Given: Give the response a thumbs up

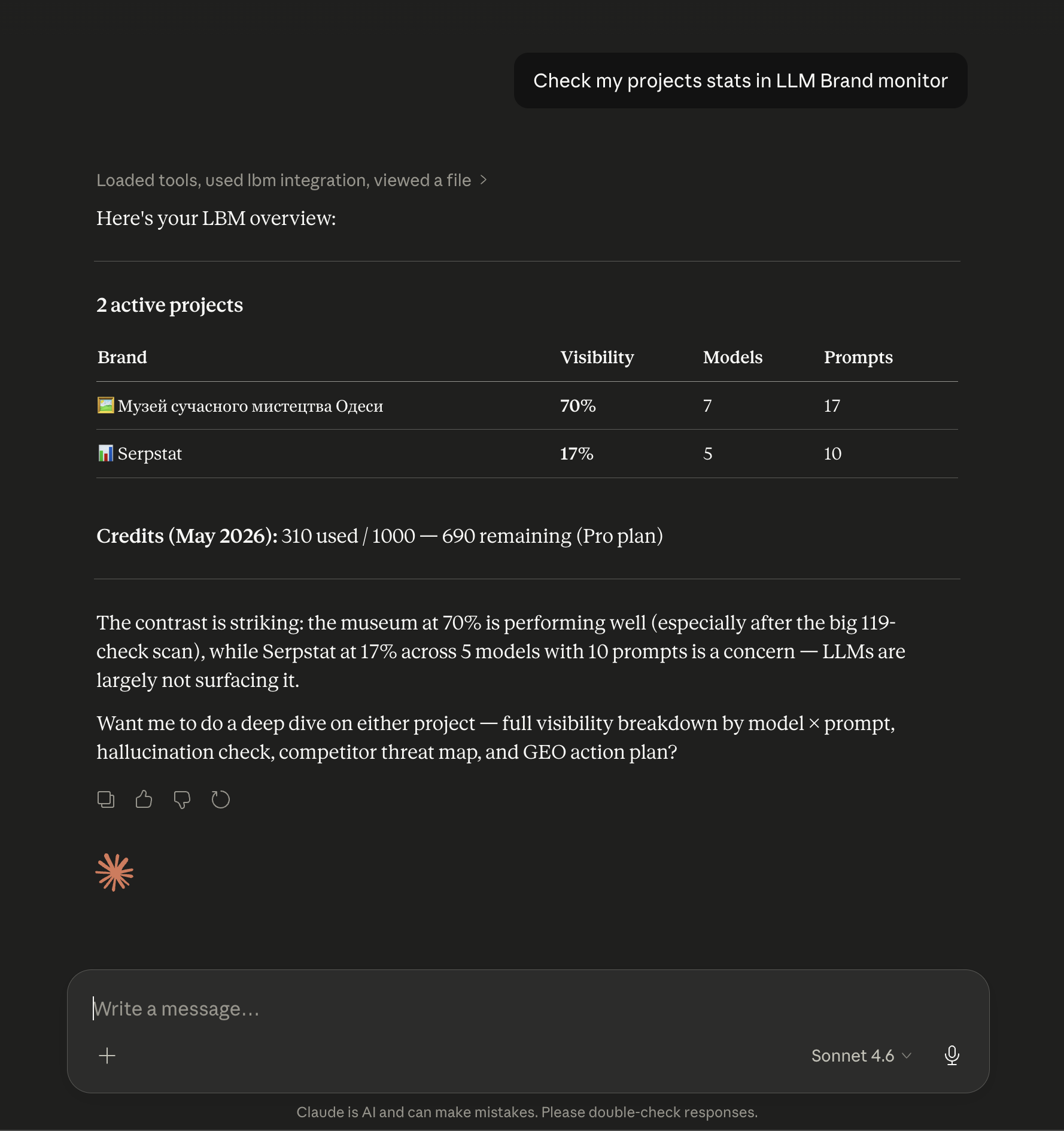Looking at the screenshot, I should 144,799.
